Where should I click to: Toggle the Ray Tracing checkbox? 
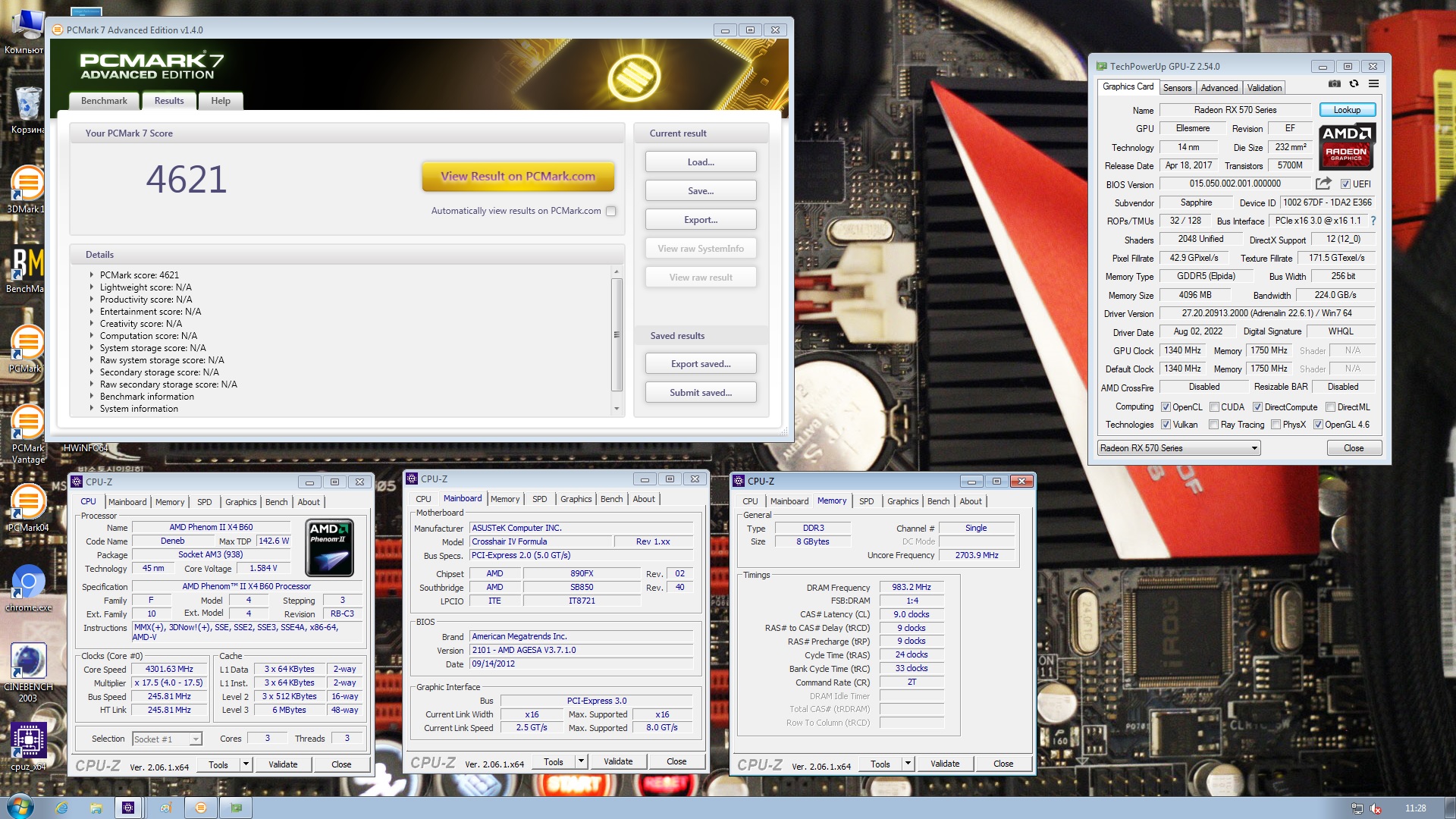coord(1214,425)
